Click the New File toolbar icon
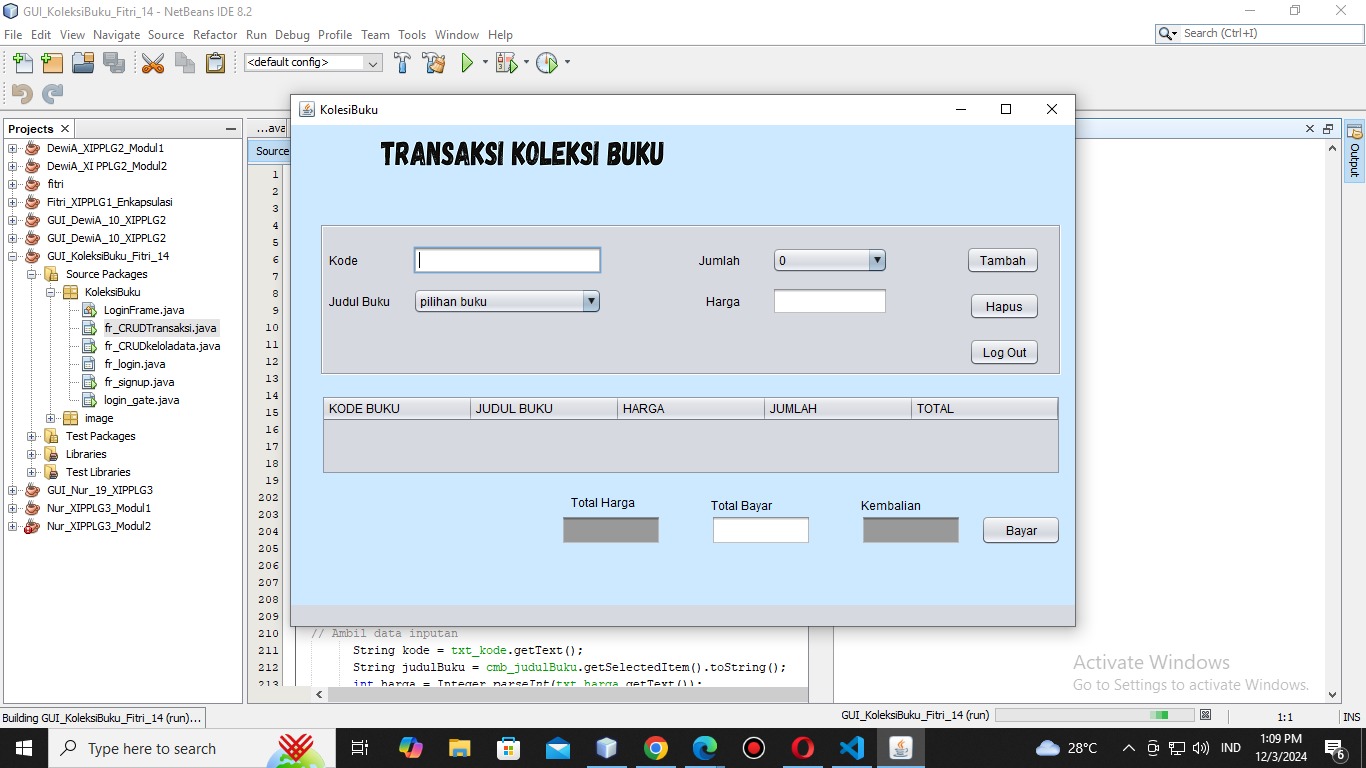This screenshot has width=1366, height=768. pyautogui.click(x=22, y=62)
